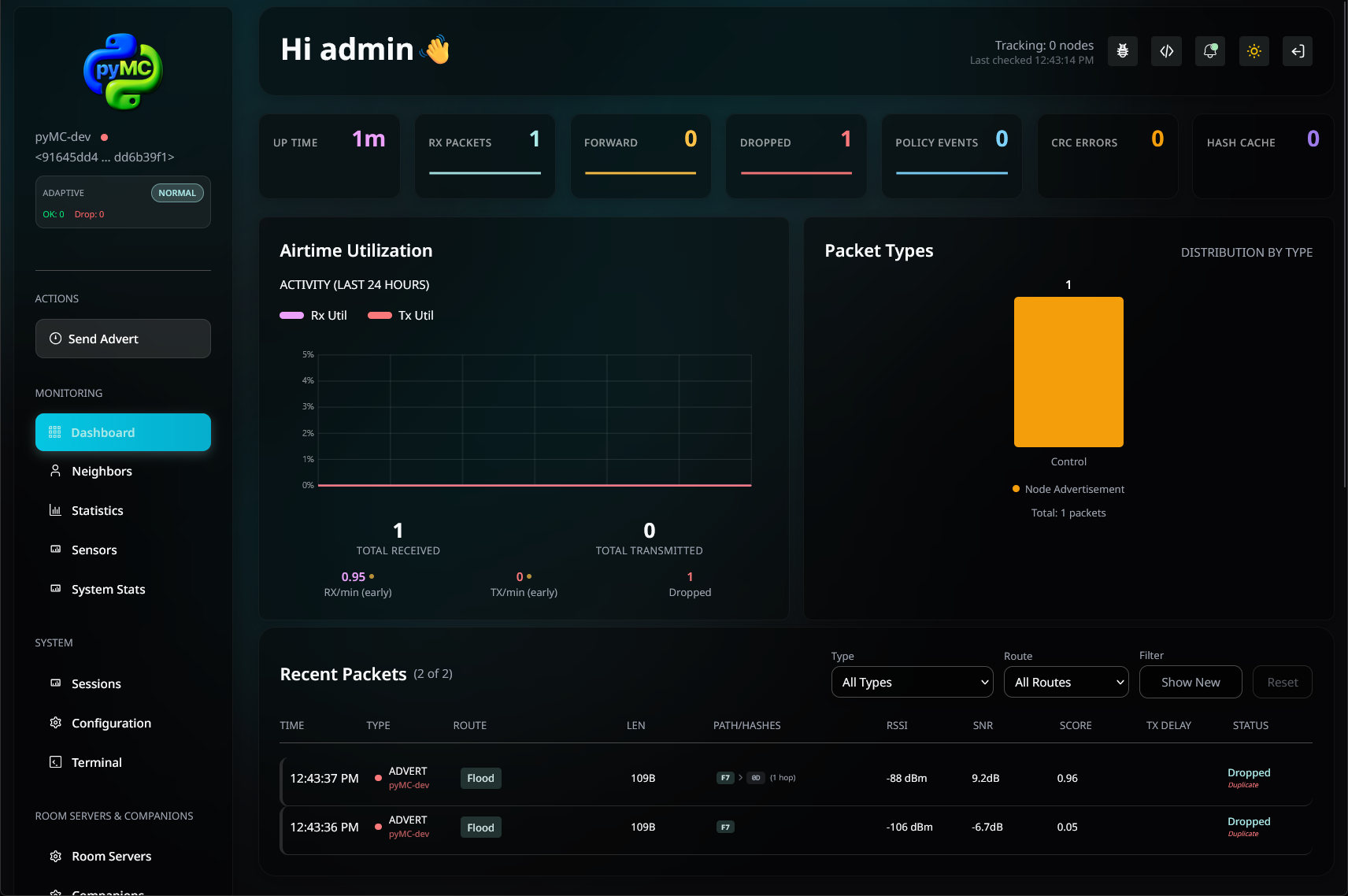Viewport: 1348px width, 896px height.
Task: Open the All Types dropdown
Action: [x=913, y=682]
